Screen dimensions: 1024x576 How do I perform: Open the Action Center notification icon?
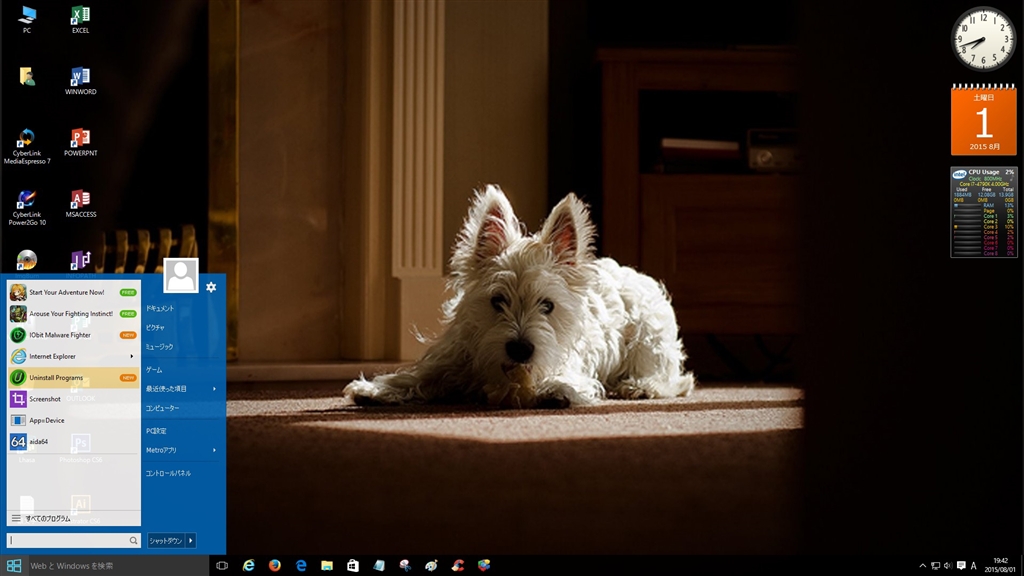click(961, 566)
